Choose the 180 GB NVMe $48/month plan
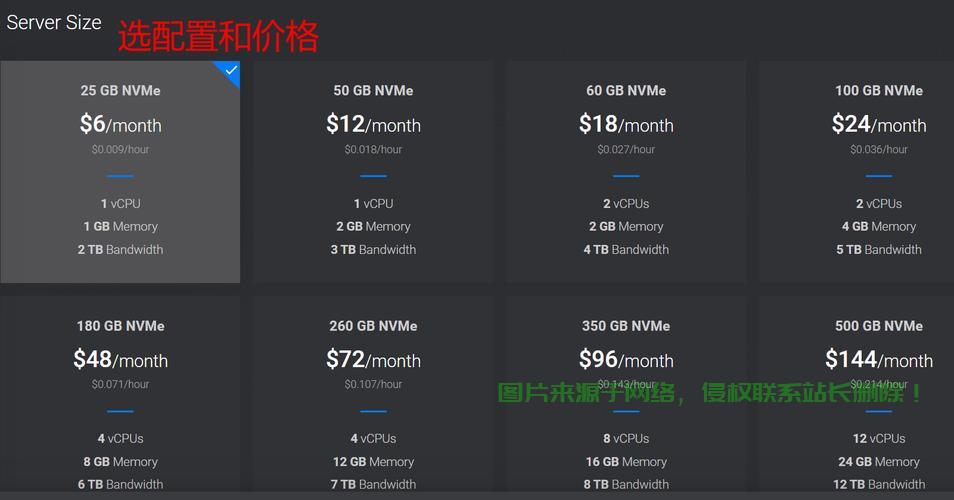 click(120, 360)
